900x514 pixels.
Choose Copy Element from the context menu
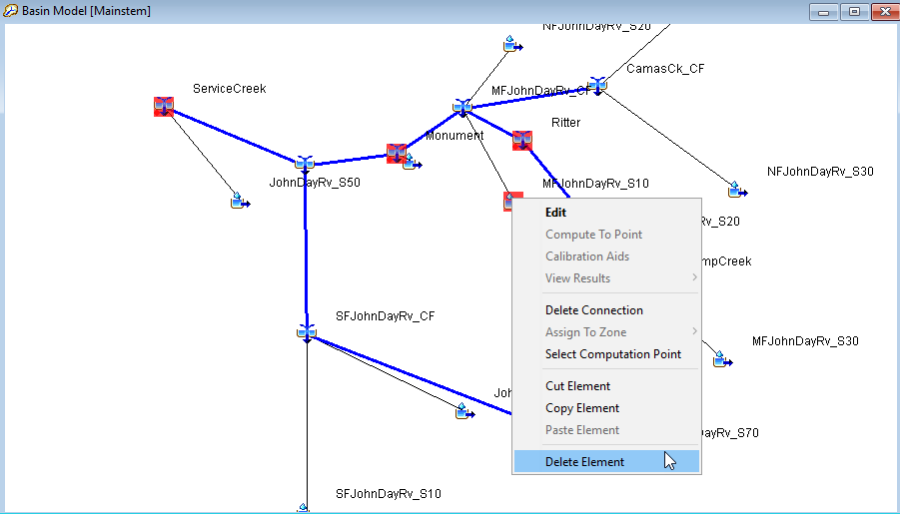point(582,408)
